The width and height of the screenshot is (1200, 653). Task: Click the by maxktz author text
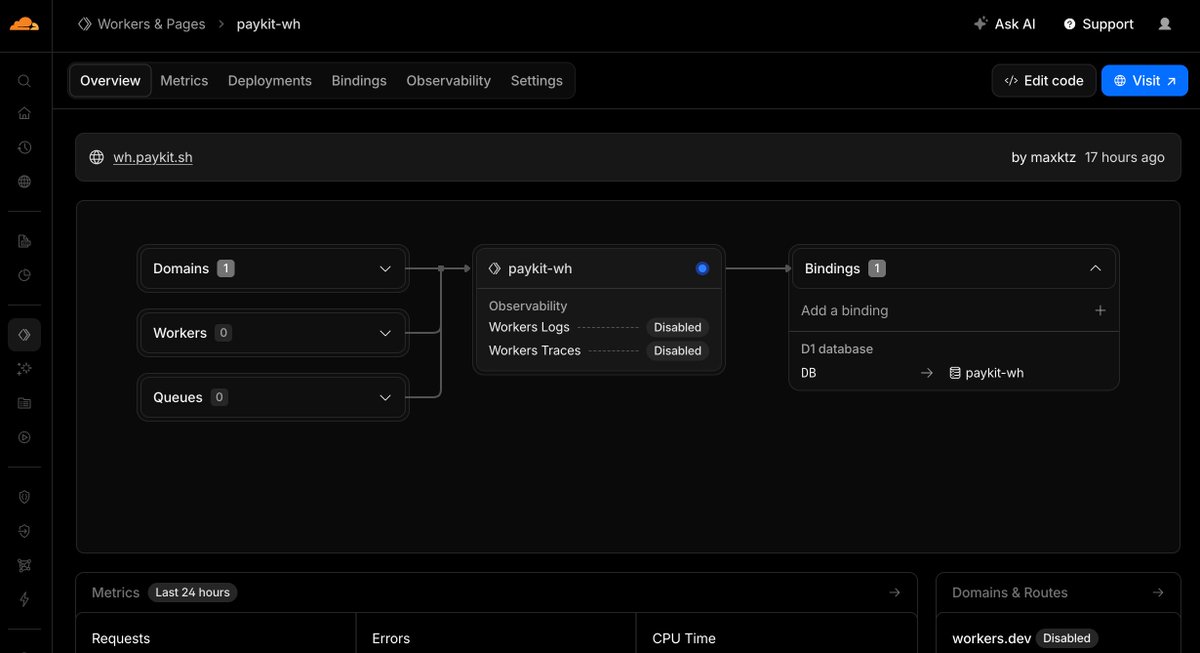click(x=1044, y=157)
